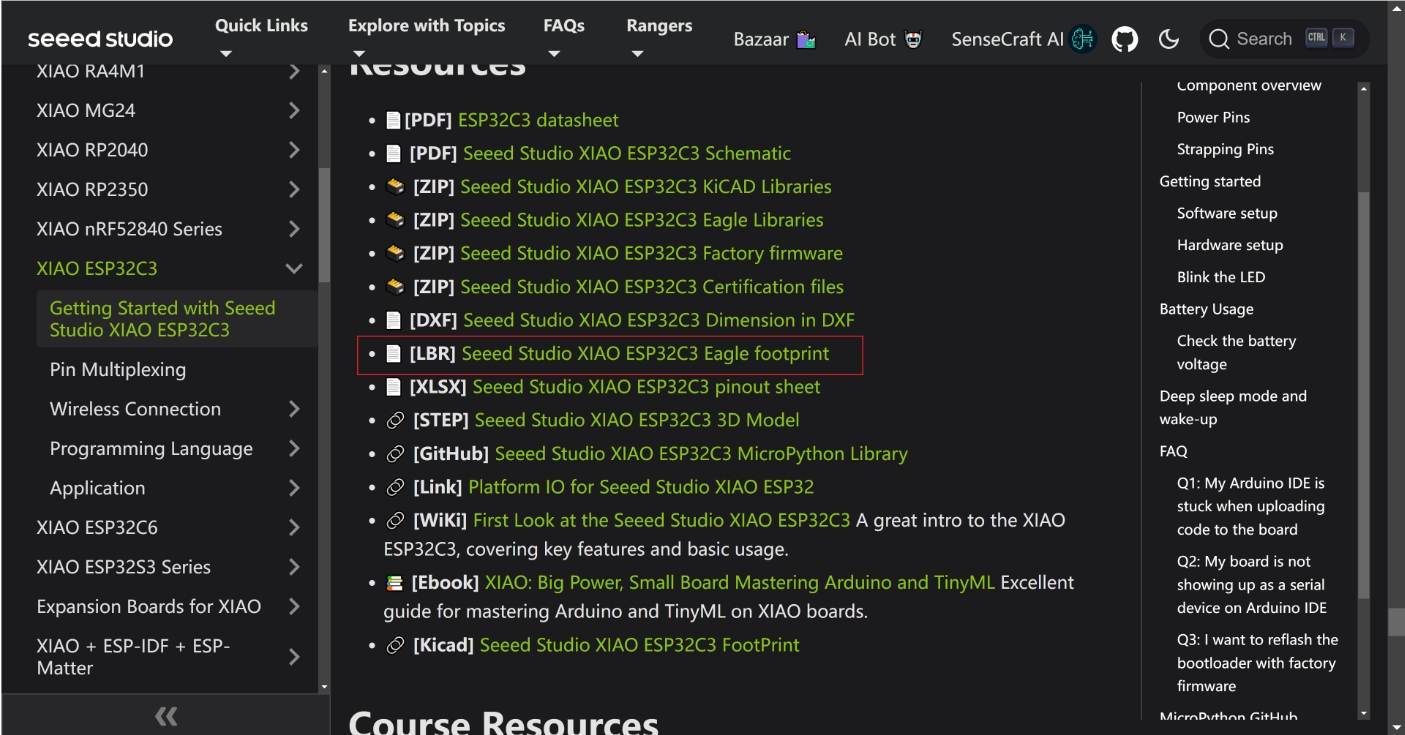Expand Expansion Boards for XIAO chevron

click(294, 606)
